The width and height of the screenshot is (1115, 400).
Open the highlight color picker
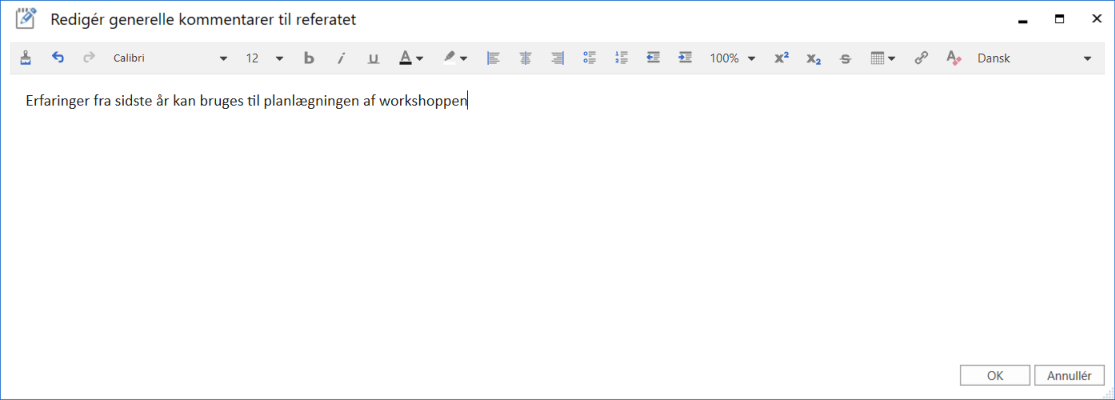(456, 58)
